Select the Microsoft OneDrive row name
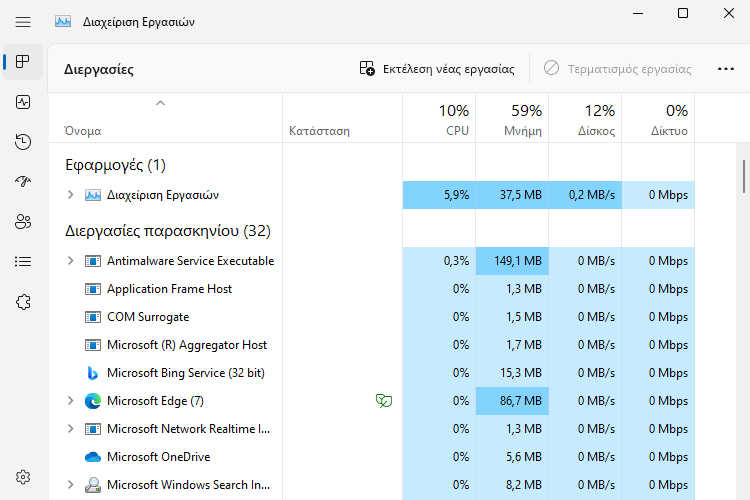Screen dimensions: 750x500 pos(158,457)
